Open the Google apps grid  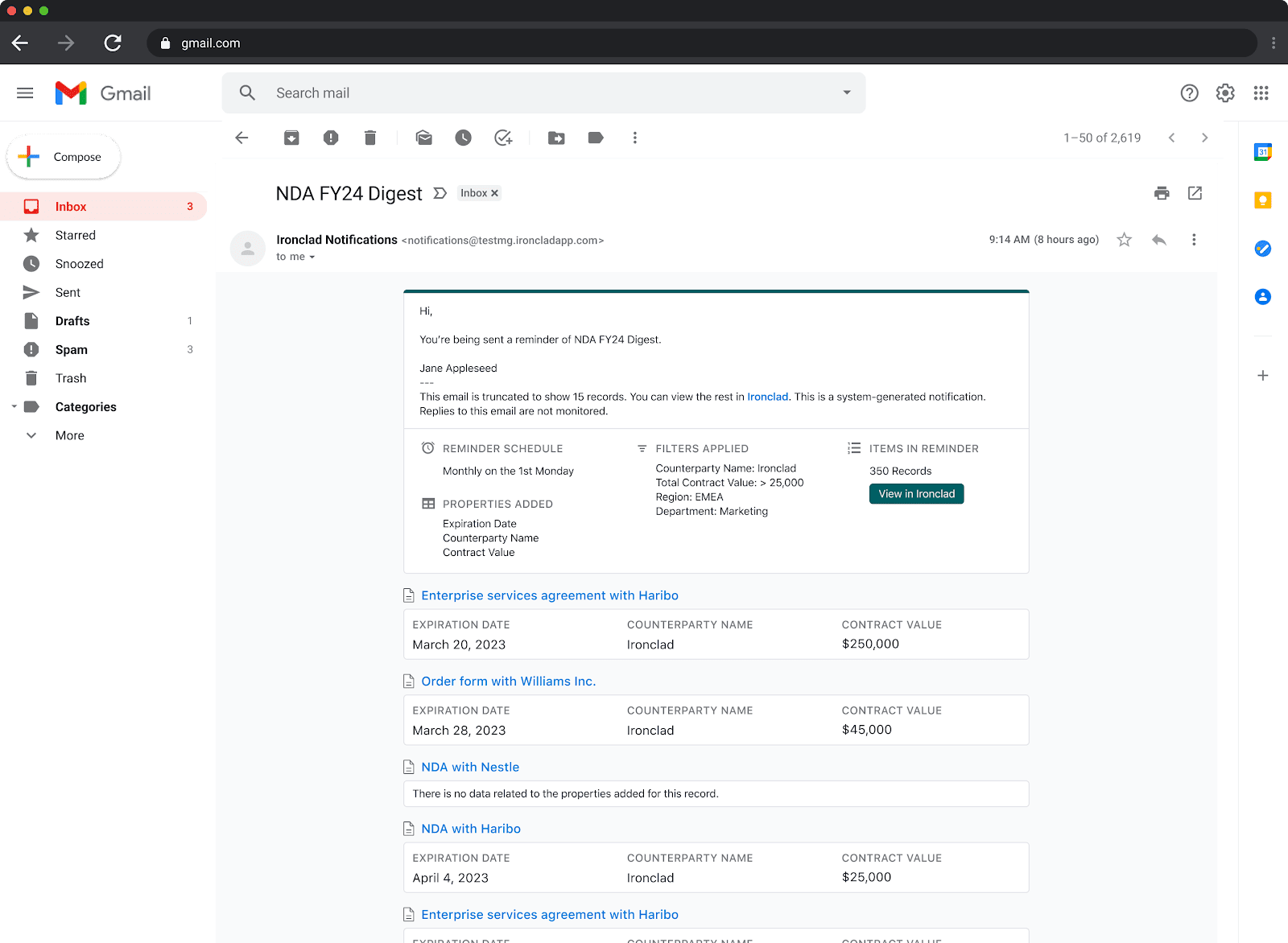pos(1261,93)
